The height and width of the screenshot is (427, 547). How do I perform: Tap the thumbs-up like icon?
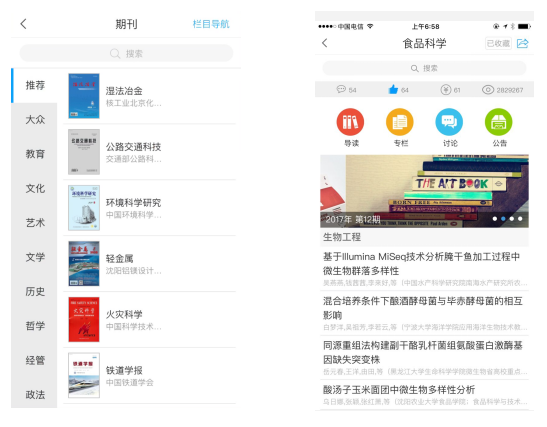393,90
